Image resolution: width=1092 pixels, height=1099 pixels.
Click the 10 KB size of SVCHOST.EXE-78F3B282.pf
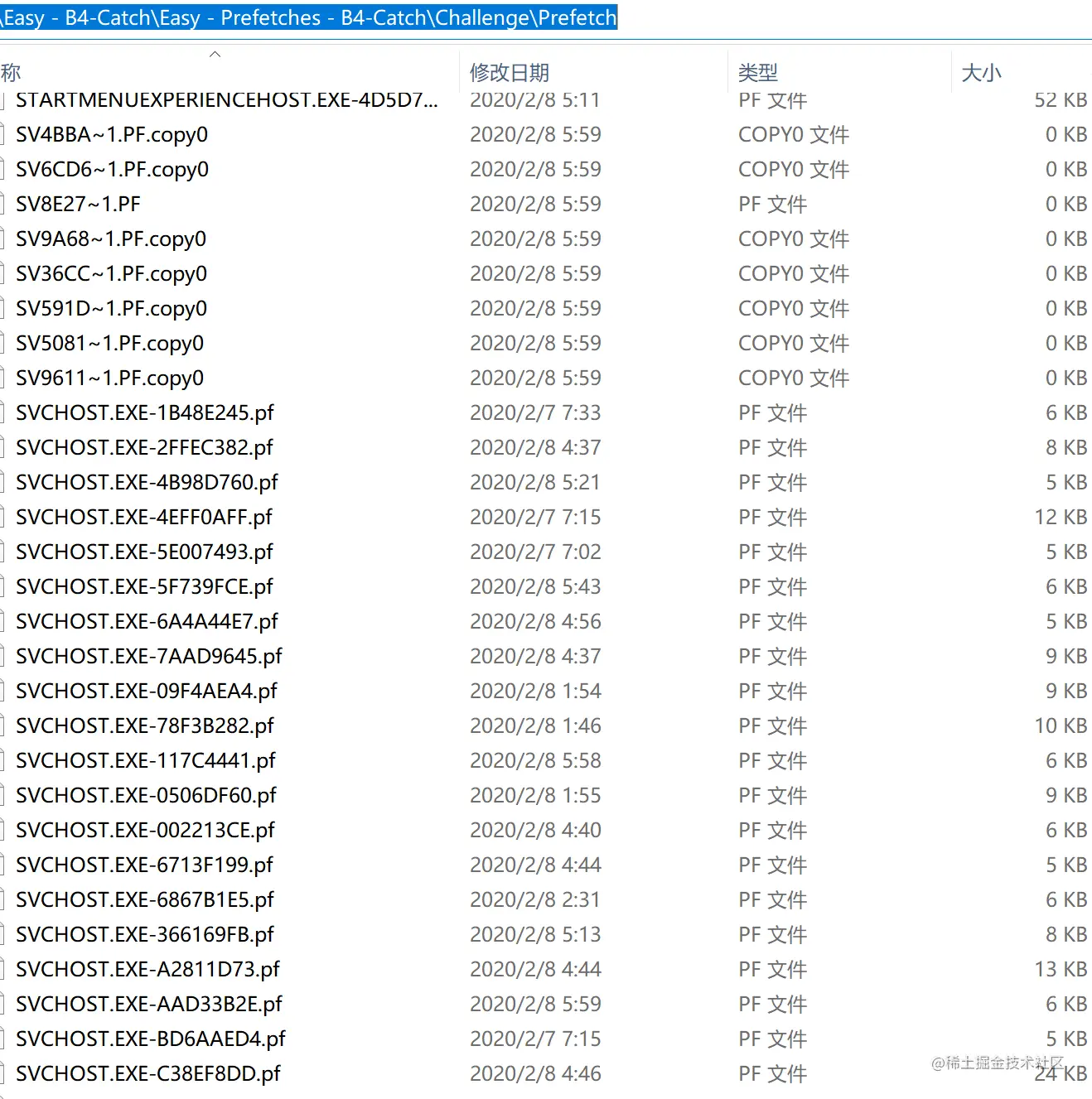coord(1061,726)
